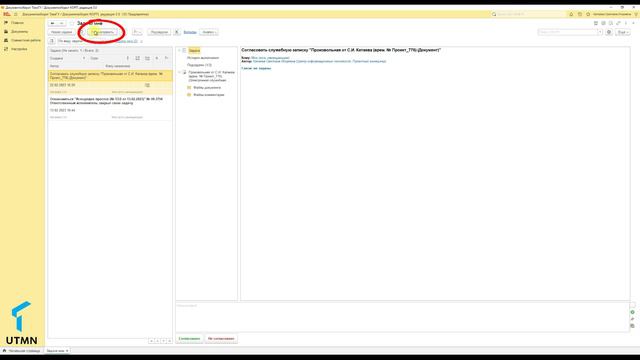The height and width of the screenshot is (360, 640).
Task: Click the grouping icon left of По виду задачи
Action: point(52,41)
